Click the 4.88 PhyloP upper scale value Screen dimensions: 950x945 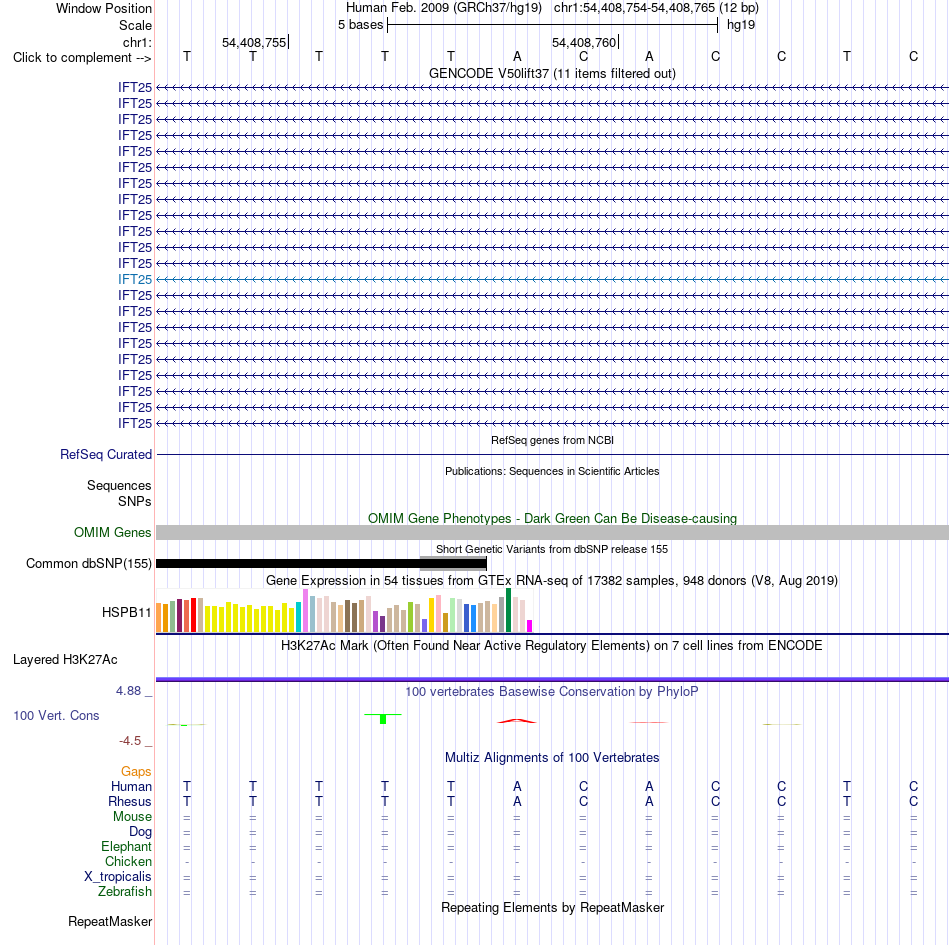(128, 691)
